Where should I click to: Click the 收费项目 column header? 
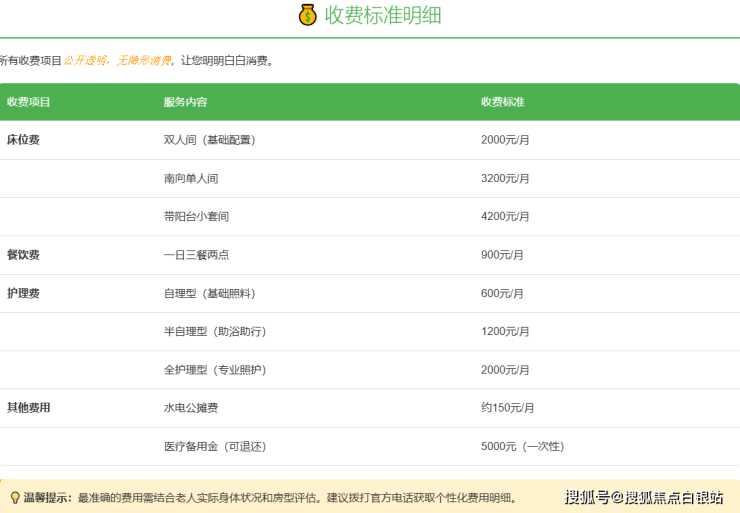[x=29, y=102]
